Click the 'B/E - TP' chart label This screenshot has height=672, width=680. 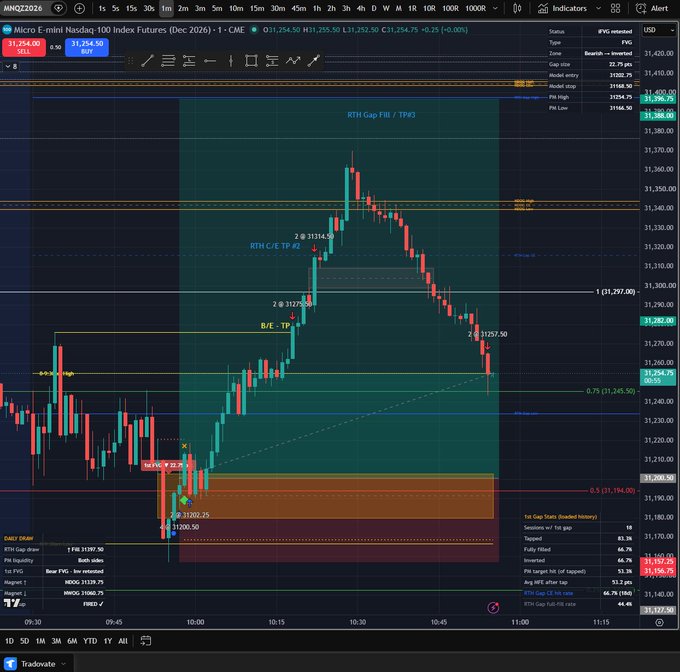(x=275, y=326)
